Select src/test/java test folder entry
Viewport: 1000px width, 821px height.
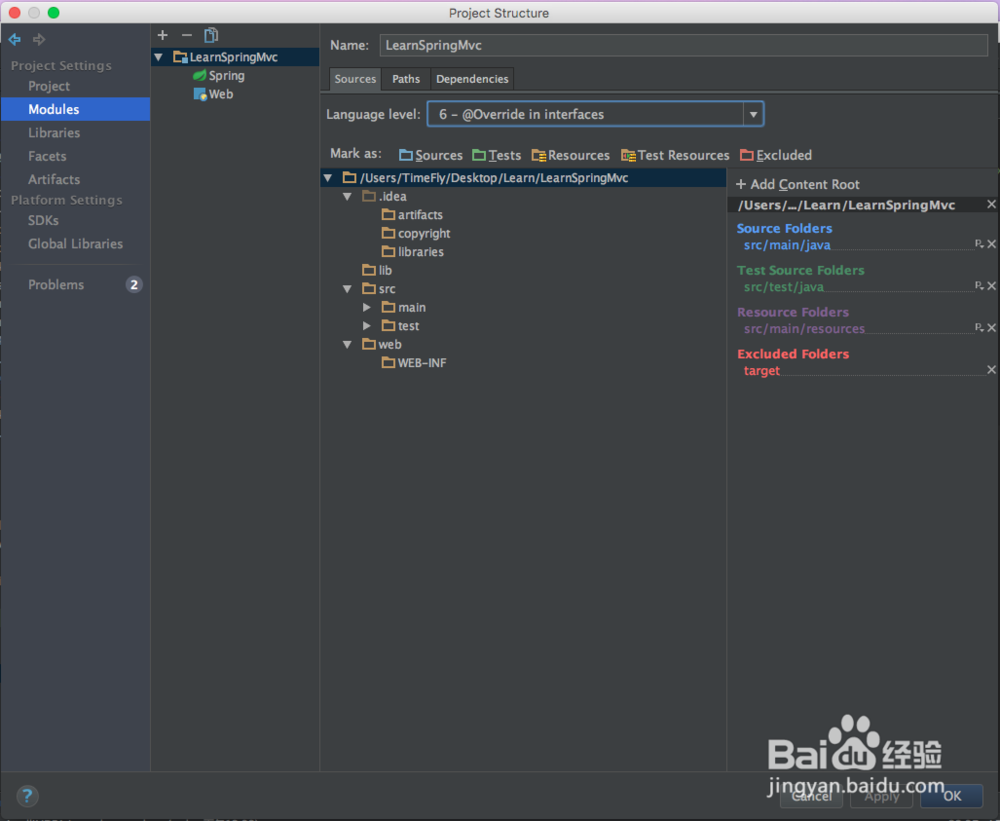pyautogui.click(x=784, y=287)
